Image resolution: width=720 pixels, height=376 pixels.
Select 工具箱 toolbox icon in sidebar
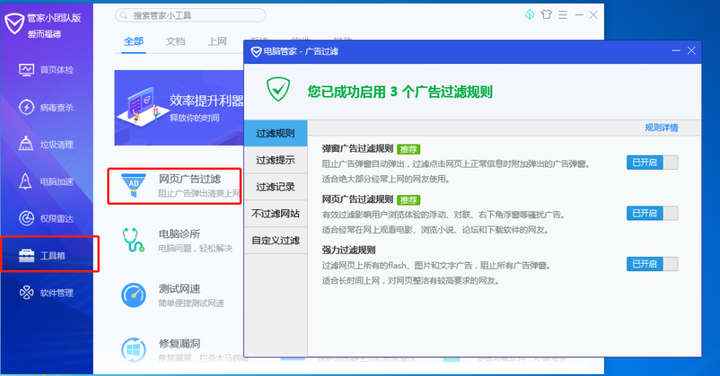26,255
